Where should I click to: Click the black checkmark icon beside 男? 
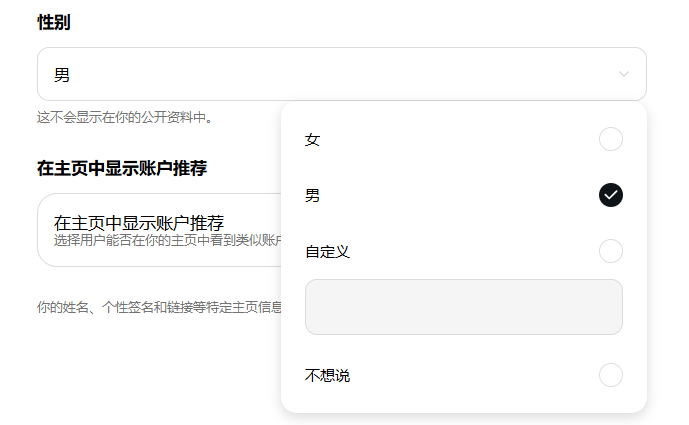point(610,195)
